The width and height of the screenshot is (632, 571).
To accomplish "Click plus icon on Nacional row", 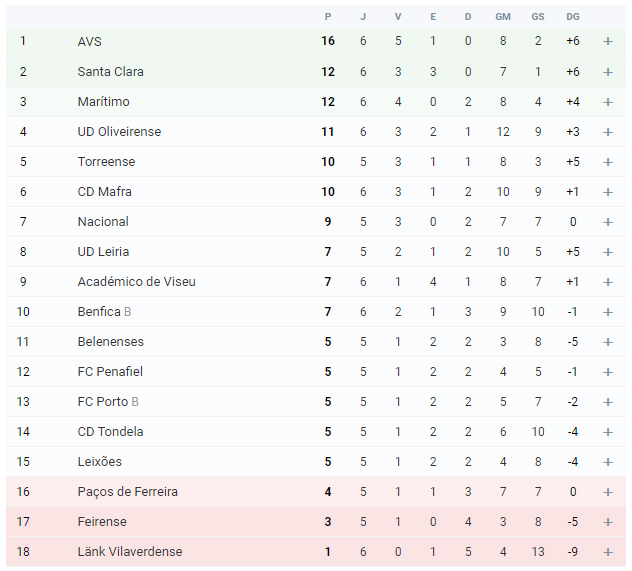I will click(x=608, y=222).
